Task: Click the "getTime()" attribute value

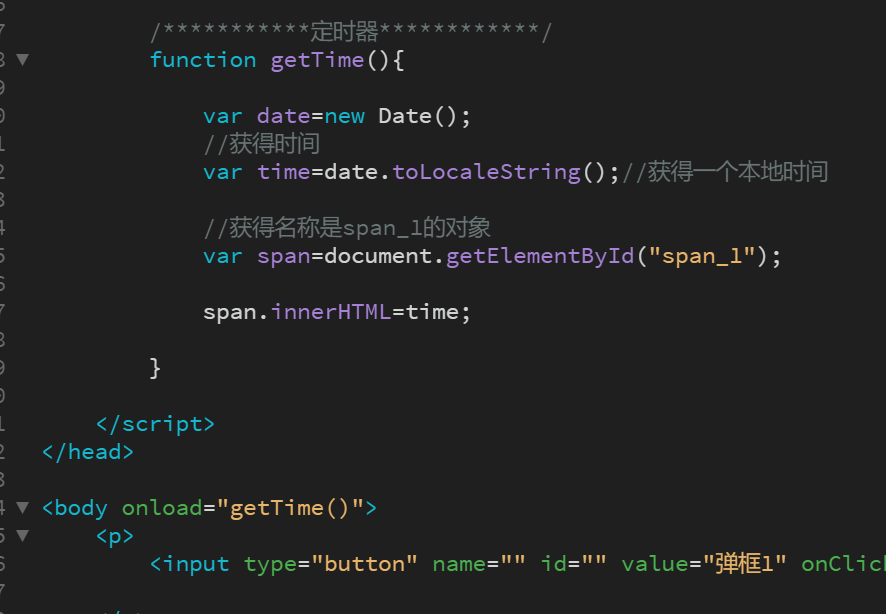Action: [290, 508]
